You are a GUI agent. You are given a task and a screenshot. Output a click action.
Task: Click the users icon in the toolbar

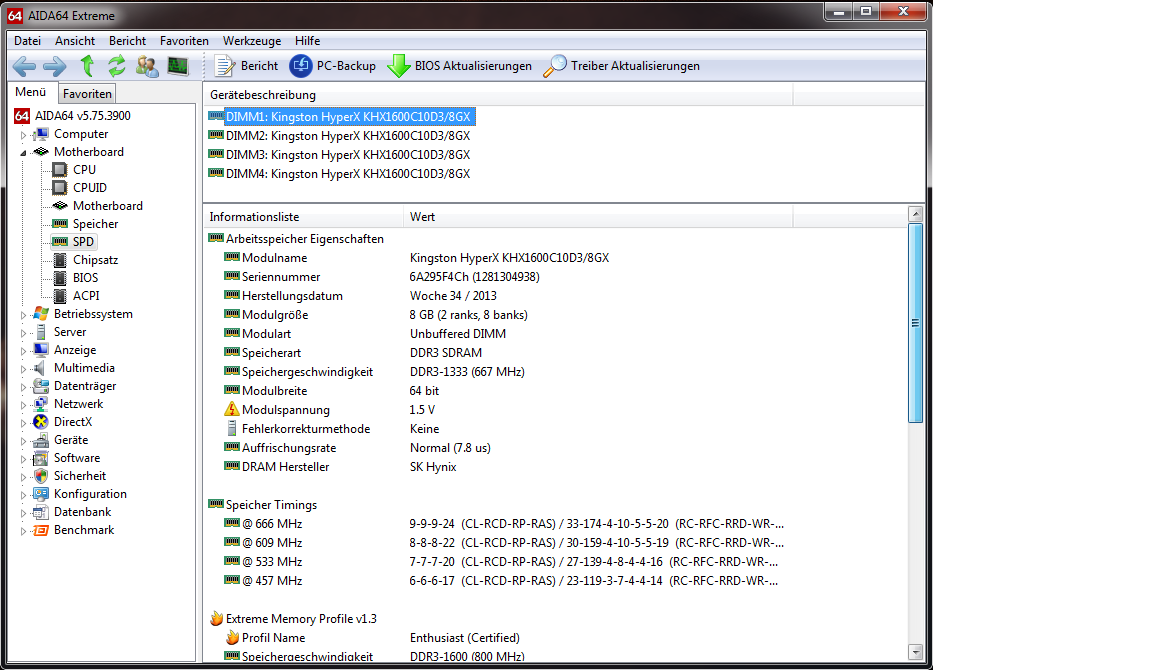pyautogui.click(x=147, y=66)
